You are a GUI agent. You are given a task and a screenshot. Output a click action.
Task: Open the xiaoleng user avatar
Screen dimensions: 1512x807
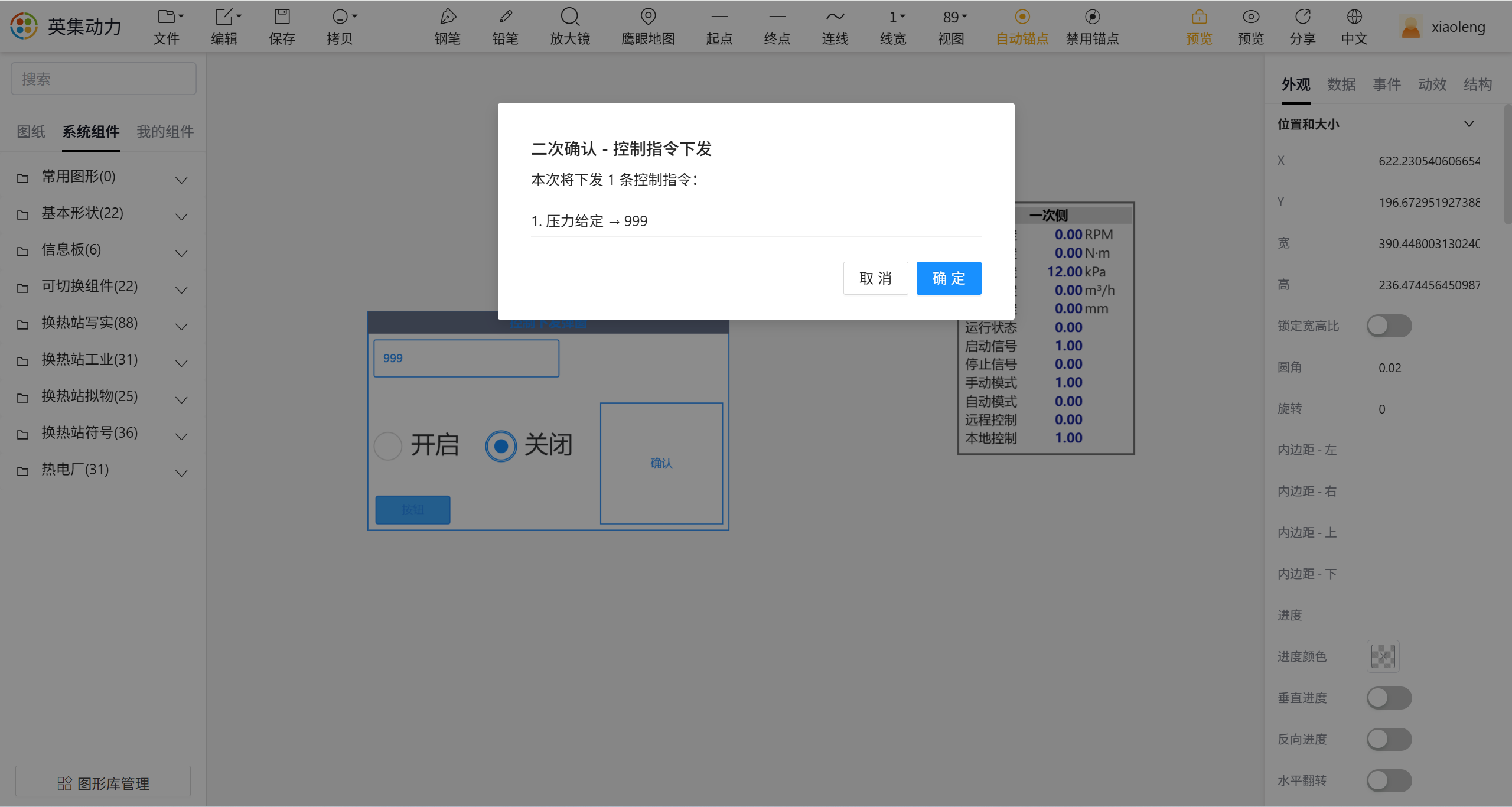point(1410,27)
